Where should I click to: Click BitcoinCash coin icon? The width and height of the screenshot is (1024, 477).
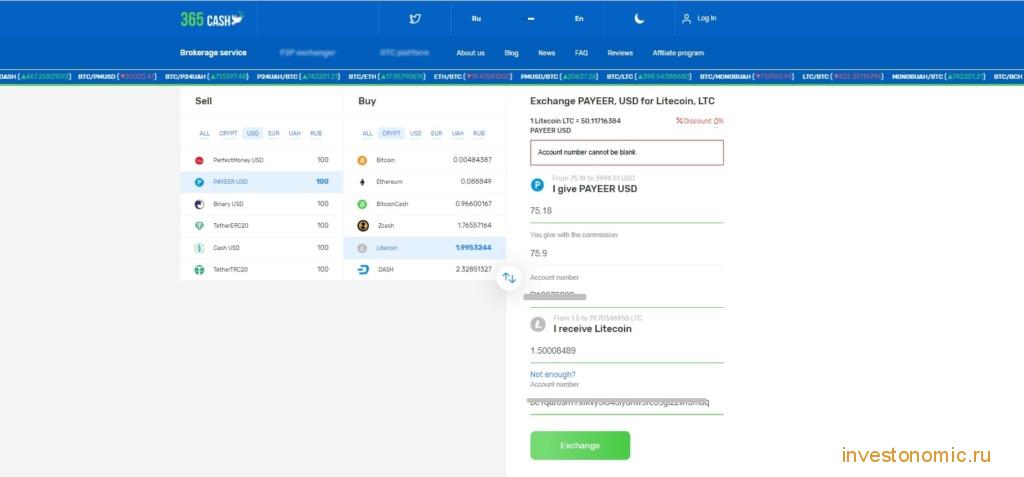click(x=362, y=204)
